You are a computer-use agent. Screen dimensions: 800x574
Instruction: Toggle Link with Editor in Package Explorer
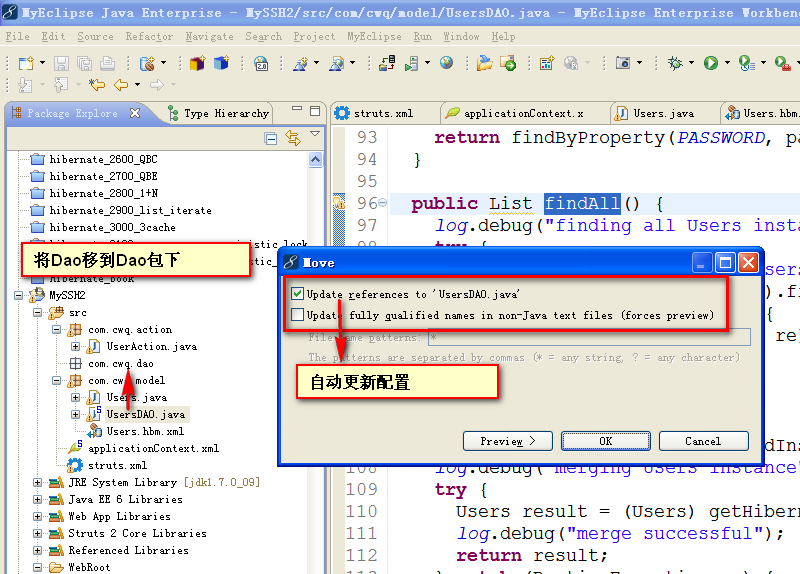click(293, 138)
